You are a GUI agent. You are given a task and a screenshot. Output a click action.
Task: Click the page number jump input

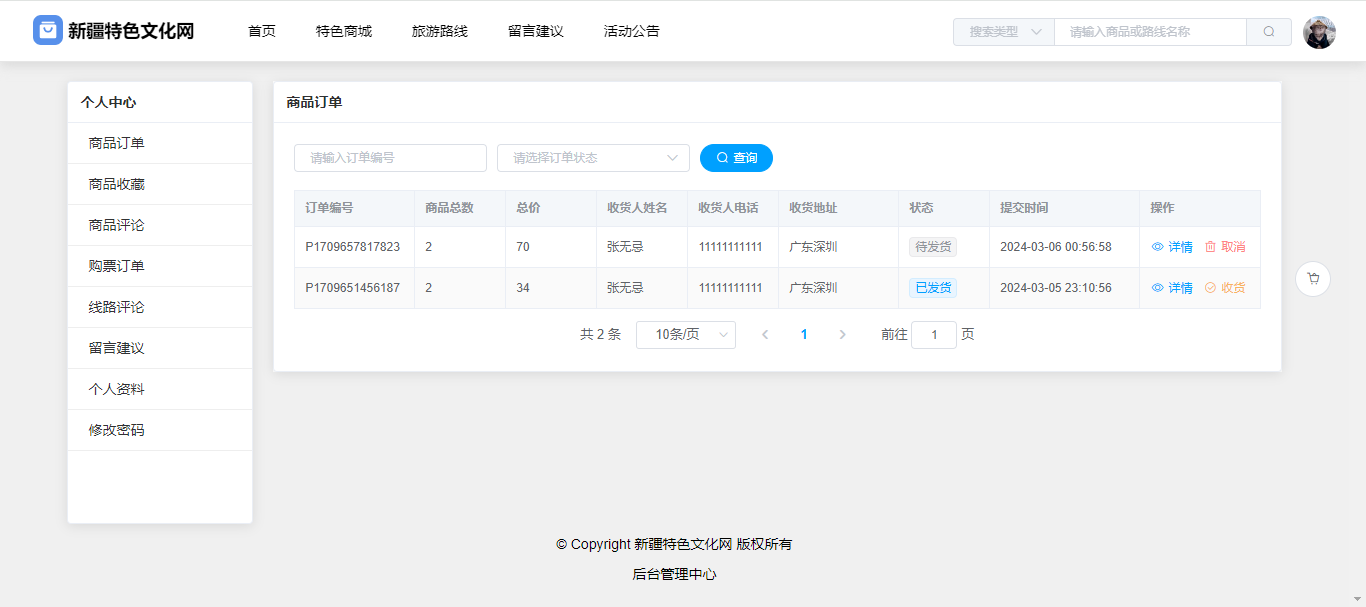tap(933, 335)
